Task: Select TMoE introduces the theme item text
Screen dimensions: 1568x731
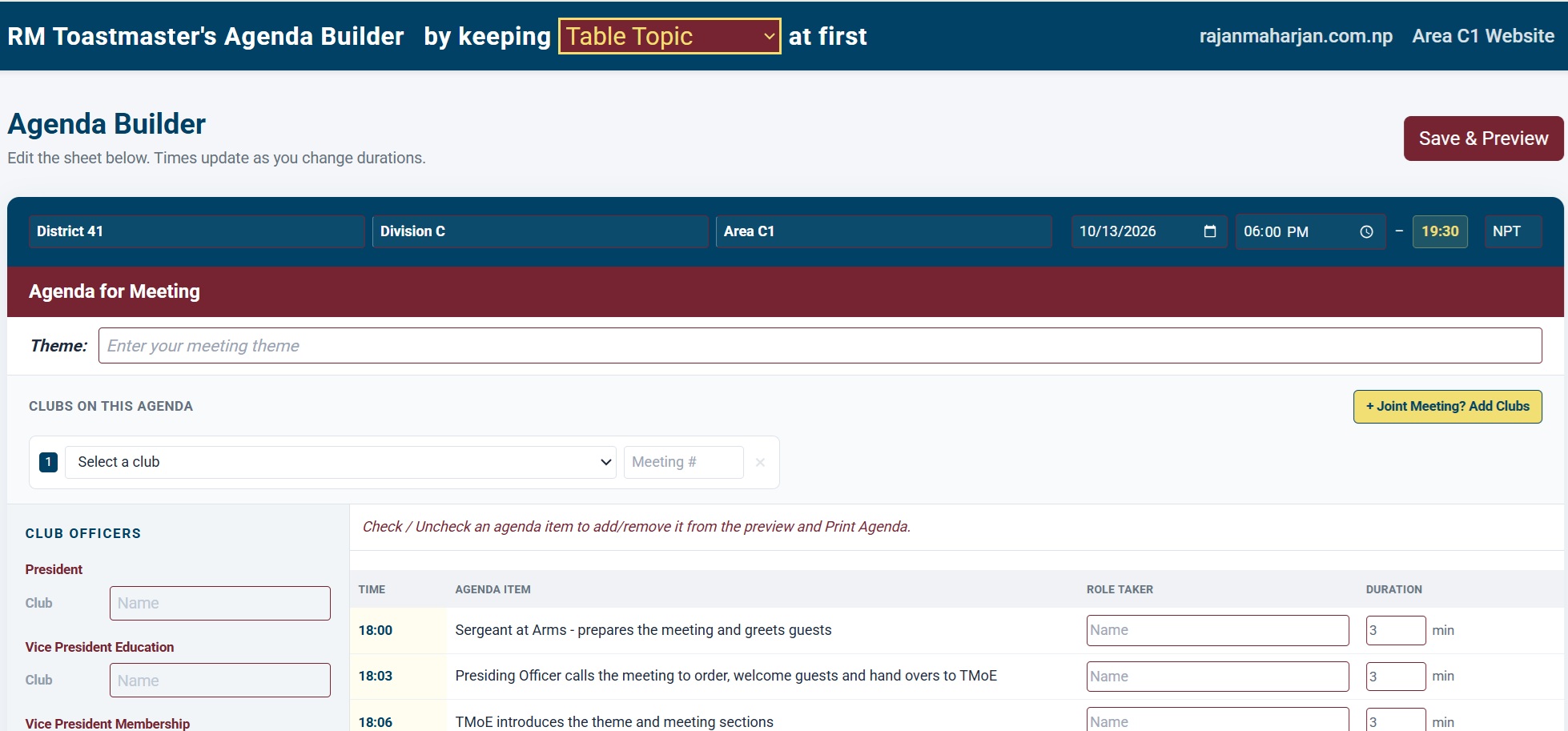Action: click(614, 721)
